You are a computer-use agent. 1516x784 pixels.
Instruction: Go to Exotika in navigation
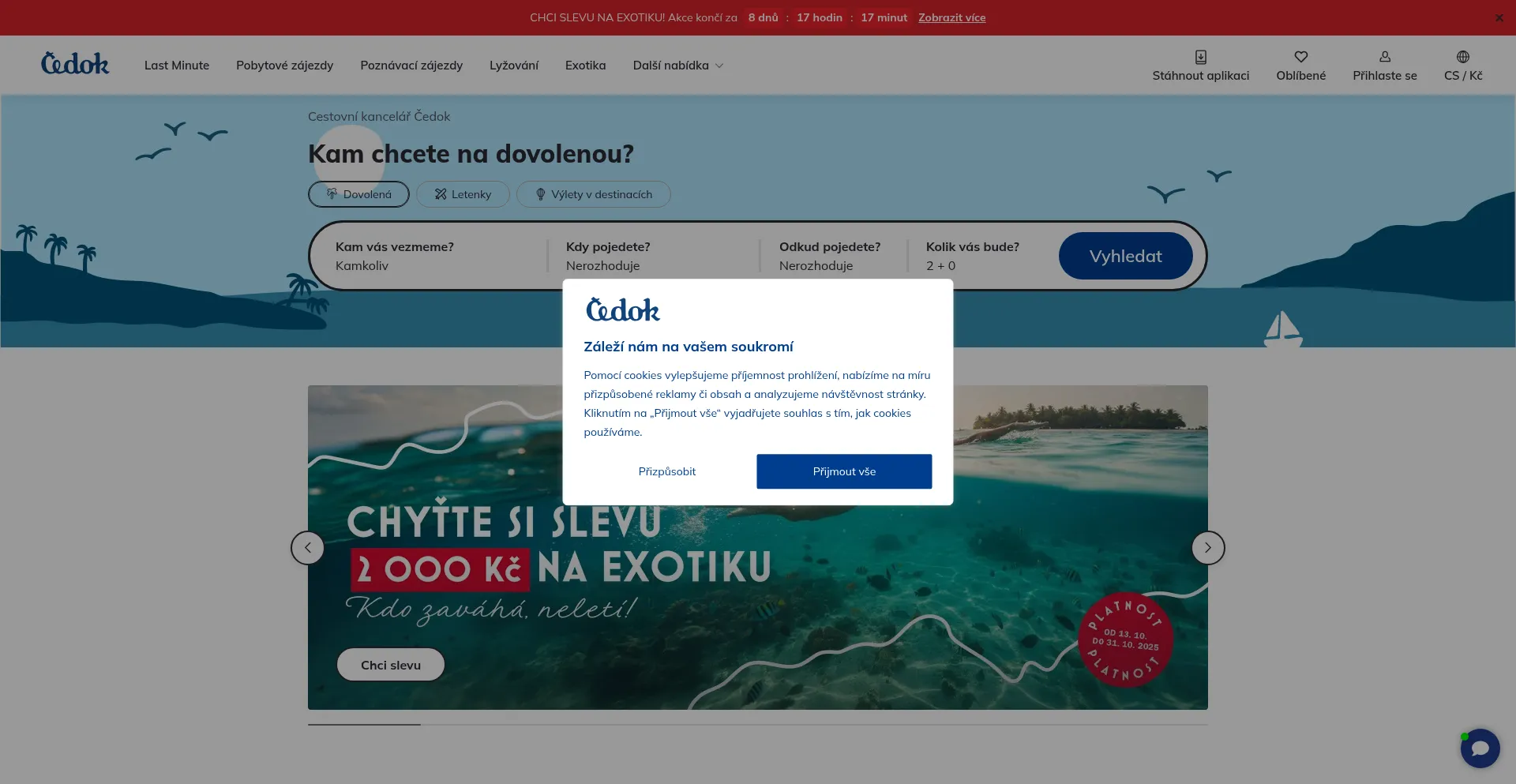pos(585,66)
